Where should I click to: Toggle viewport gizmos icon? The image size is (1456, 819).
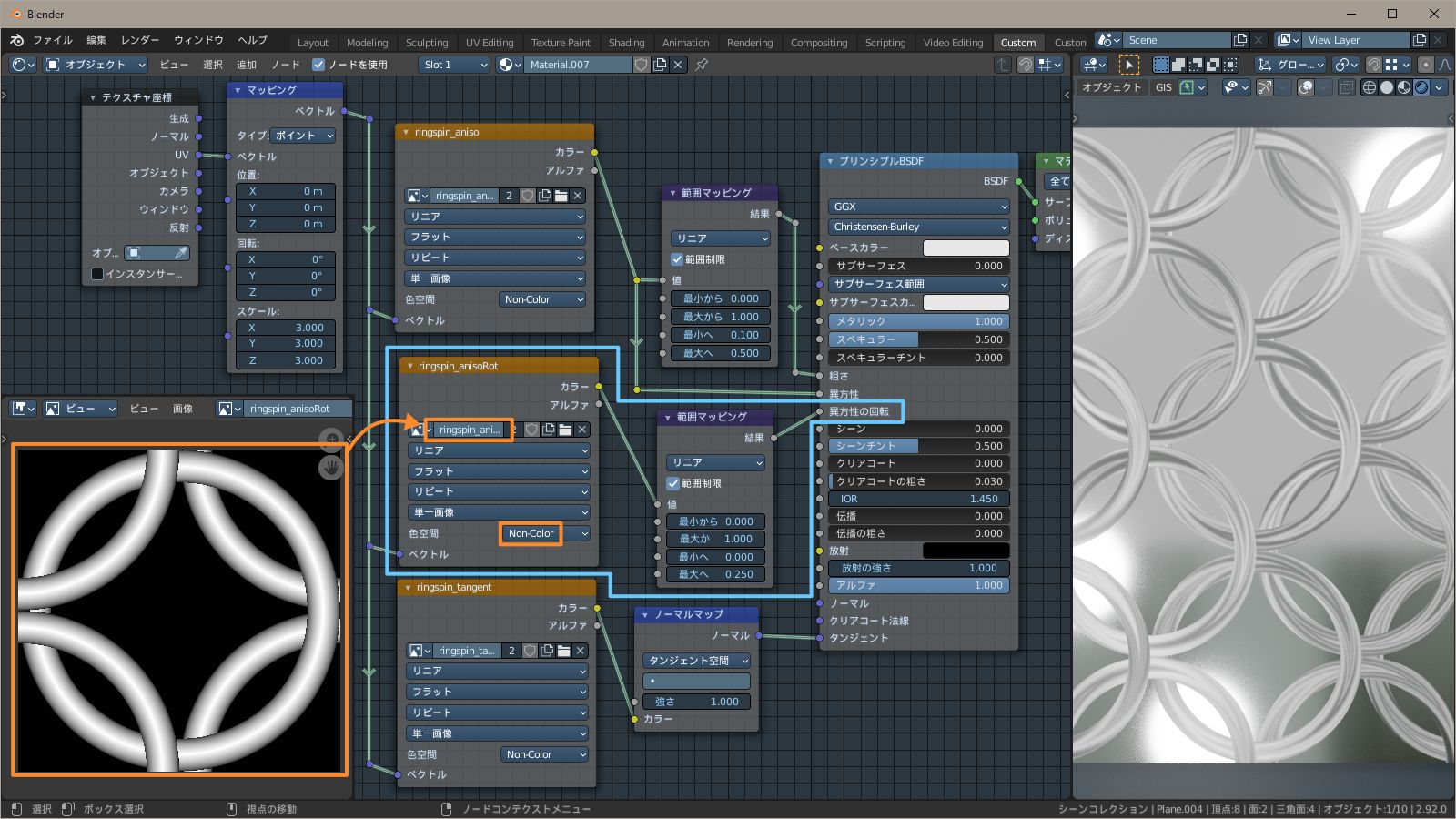[1265, 87]
